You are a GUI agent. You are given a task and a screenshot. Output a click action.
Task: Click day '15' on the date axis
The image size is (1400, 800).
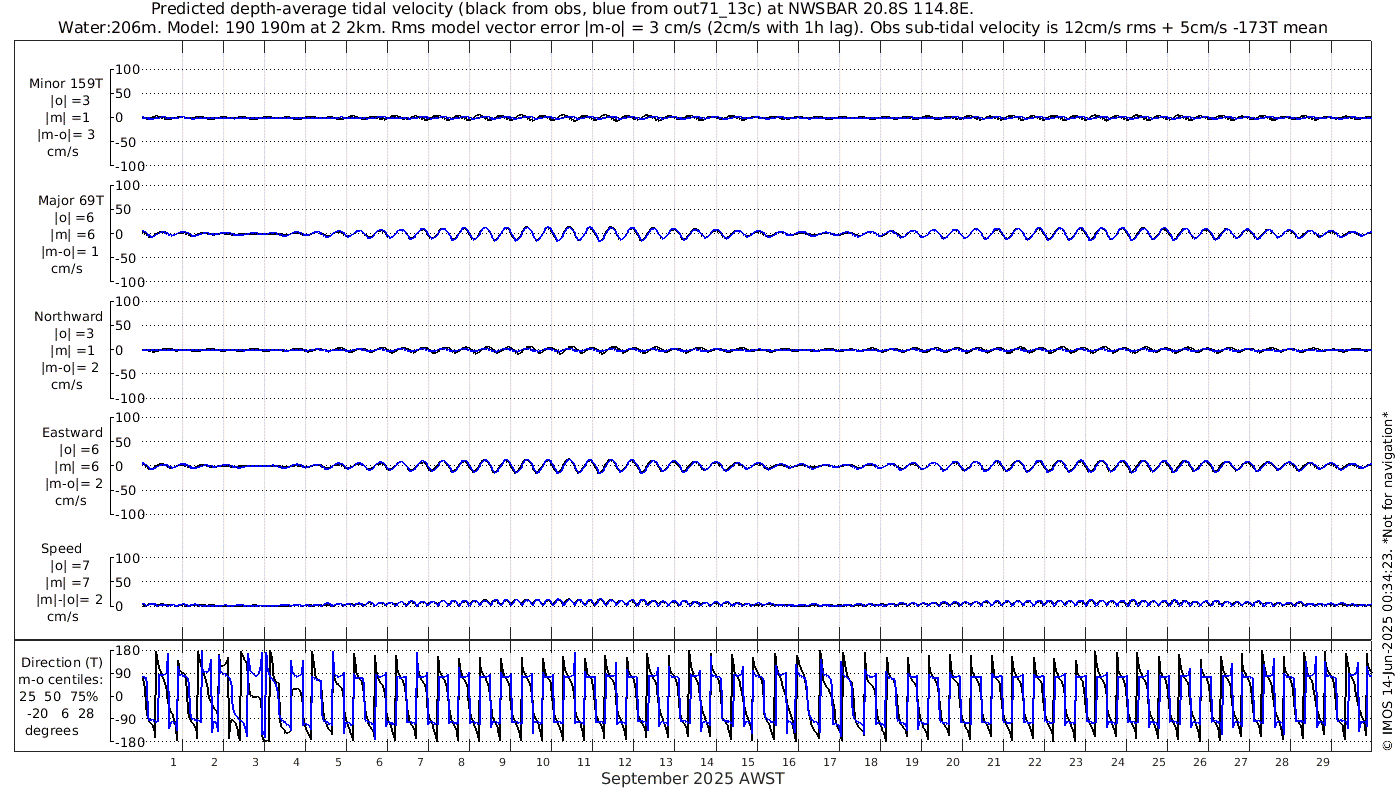click(748, 762)
